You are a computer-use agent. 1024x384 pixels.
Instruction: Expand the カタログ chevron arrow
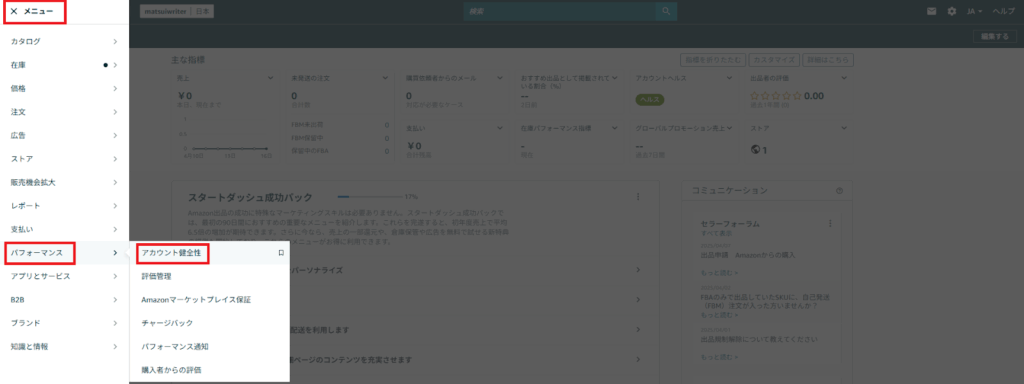[x=115, y=41]
